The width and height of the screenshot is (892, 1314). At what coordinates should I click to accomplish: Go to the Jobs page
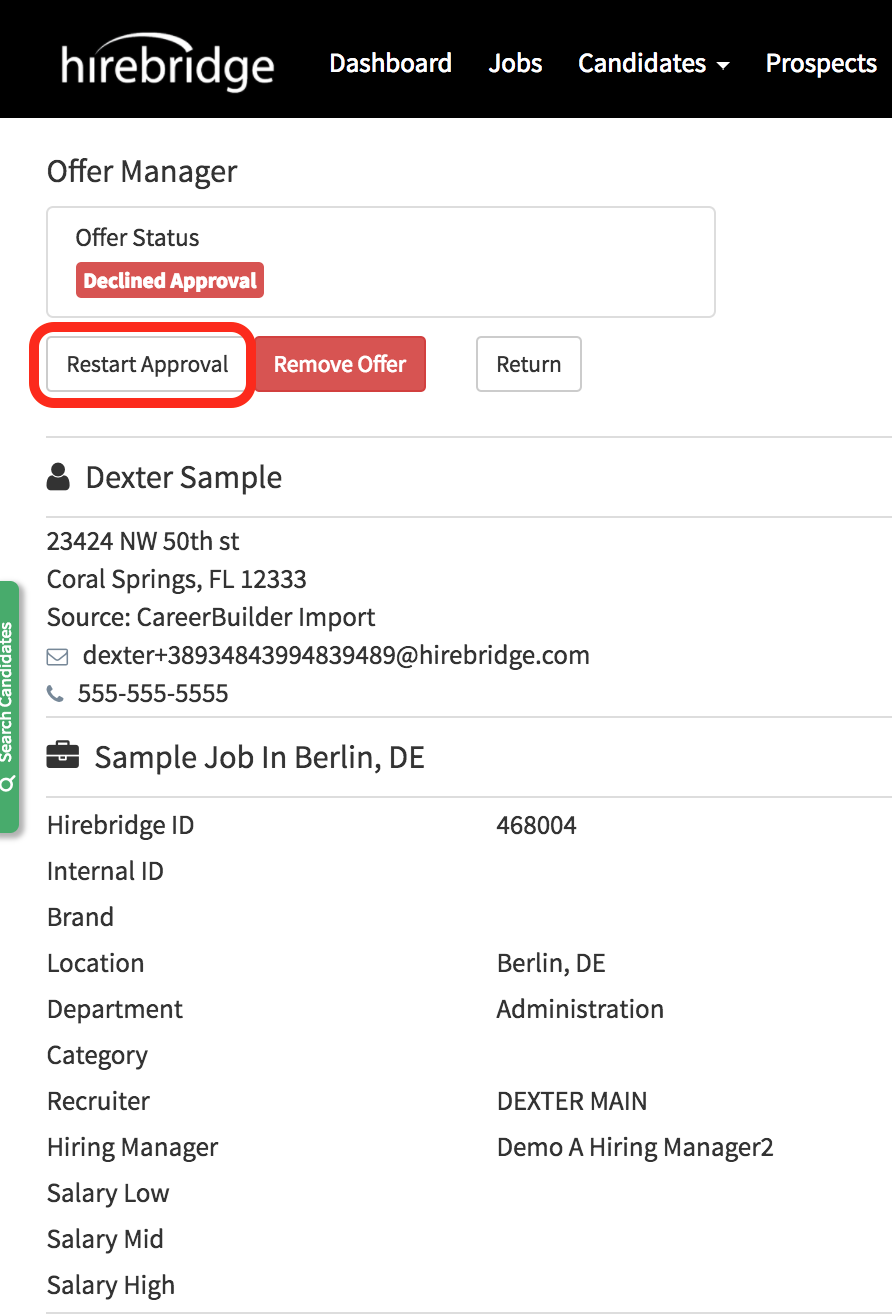pos(515,63)
